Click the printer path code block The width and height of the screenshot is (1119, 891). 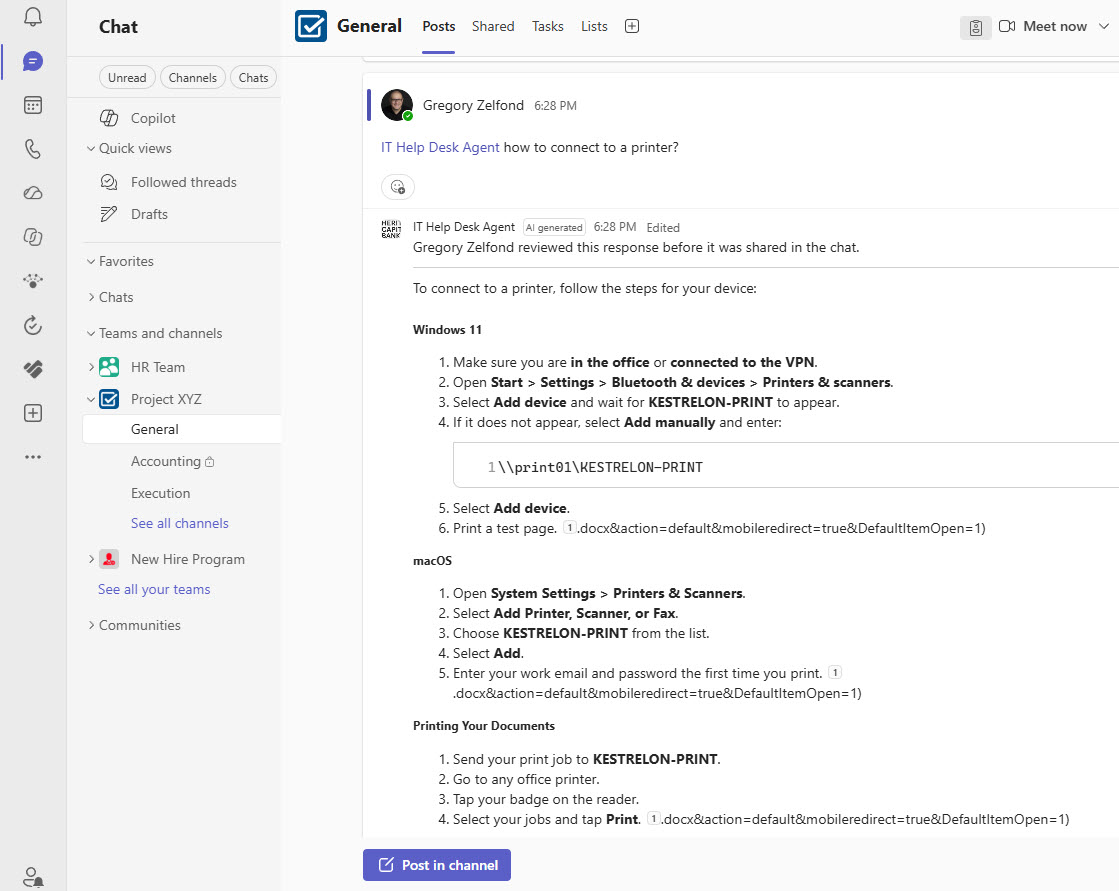click(786, 465)
